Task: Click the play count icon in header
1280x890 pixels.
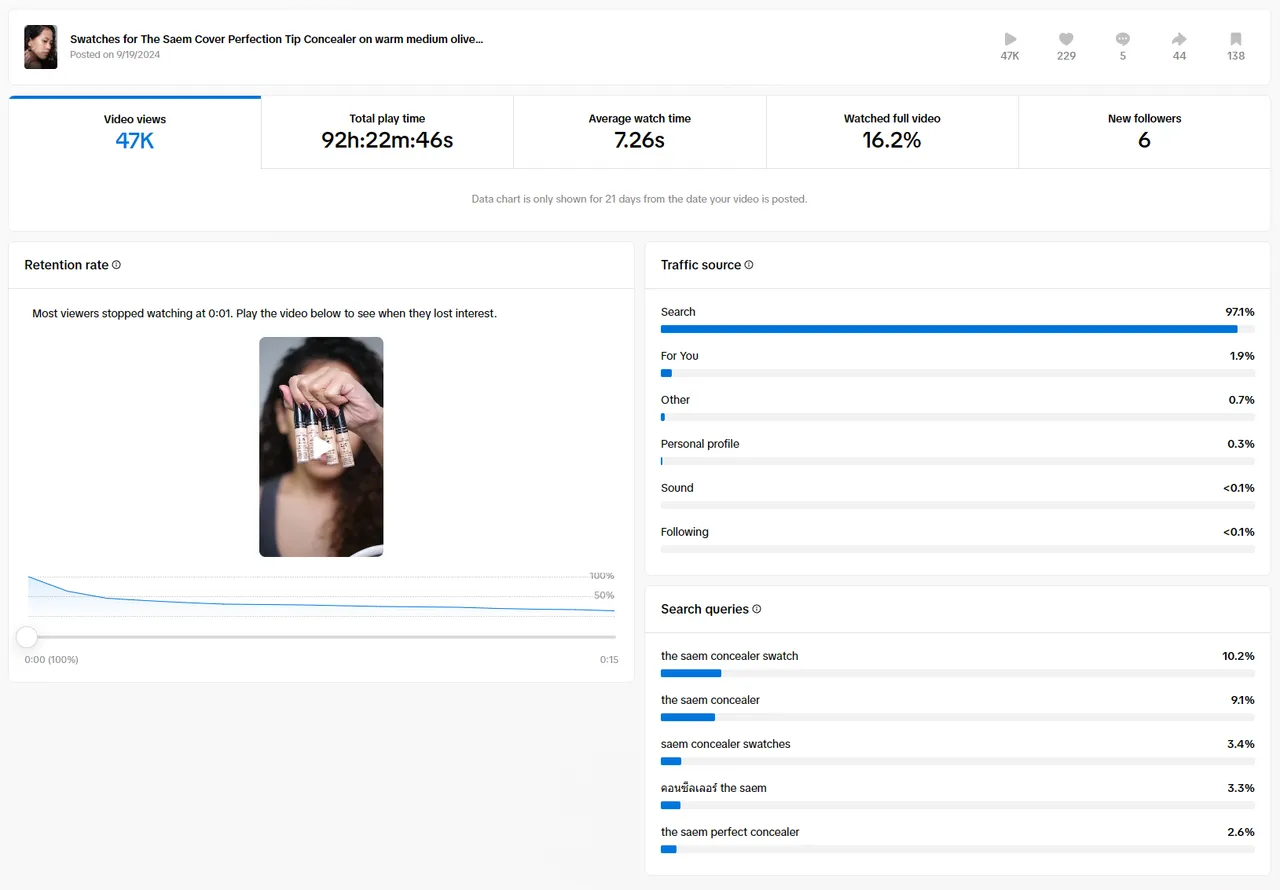Action: pyautogui.click(x=1010, y=39)
